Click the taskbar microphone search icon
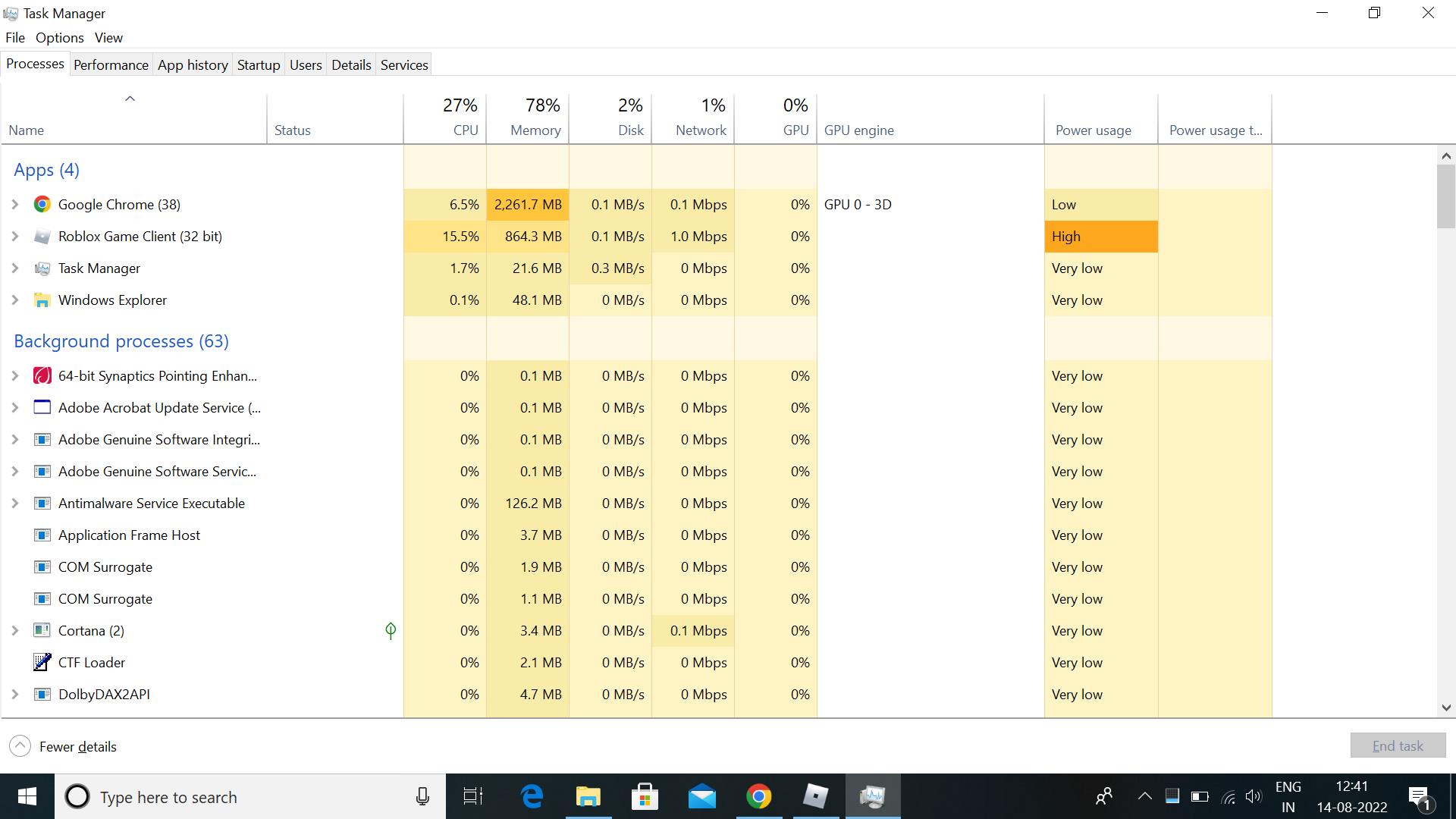 coord(422,796)
